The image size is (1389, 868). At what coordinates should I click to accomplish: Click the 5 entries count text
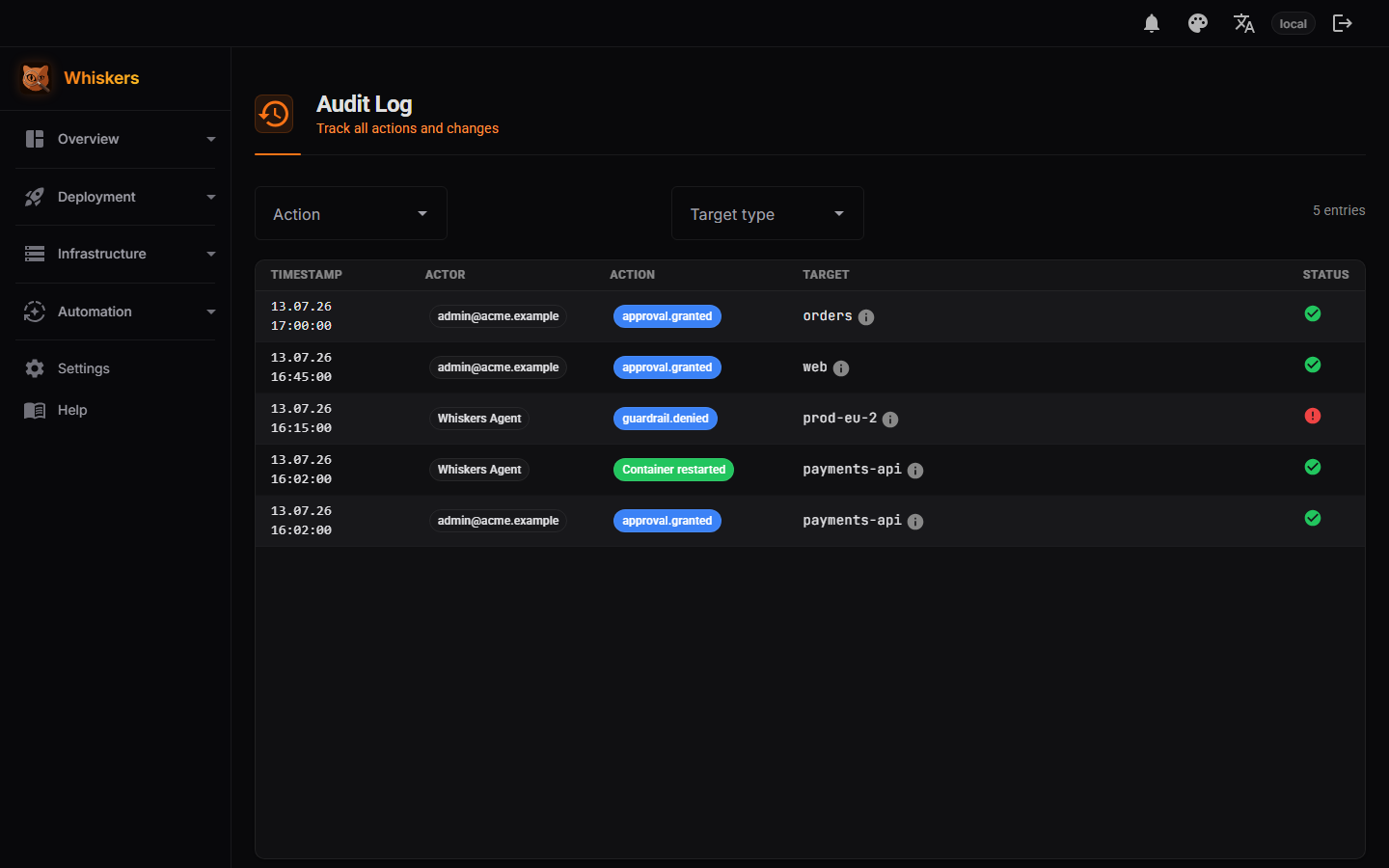pos(1339,210)
